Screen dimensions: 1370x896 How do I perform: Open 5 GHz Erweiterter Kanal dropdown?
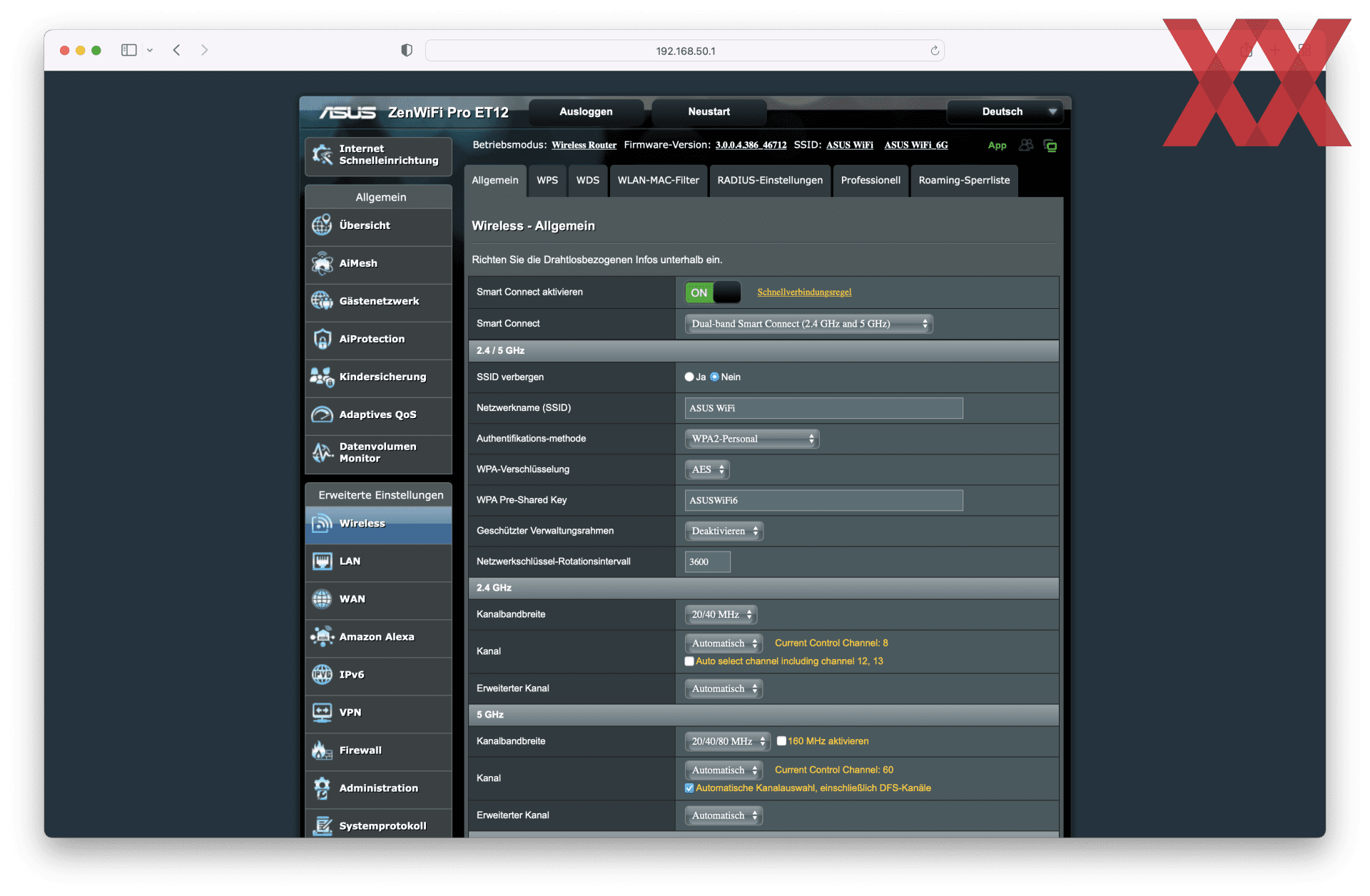pyautogui.click(x=724, y=815)
